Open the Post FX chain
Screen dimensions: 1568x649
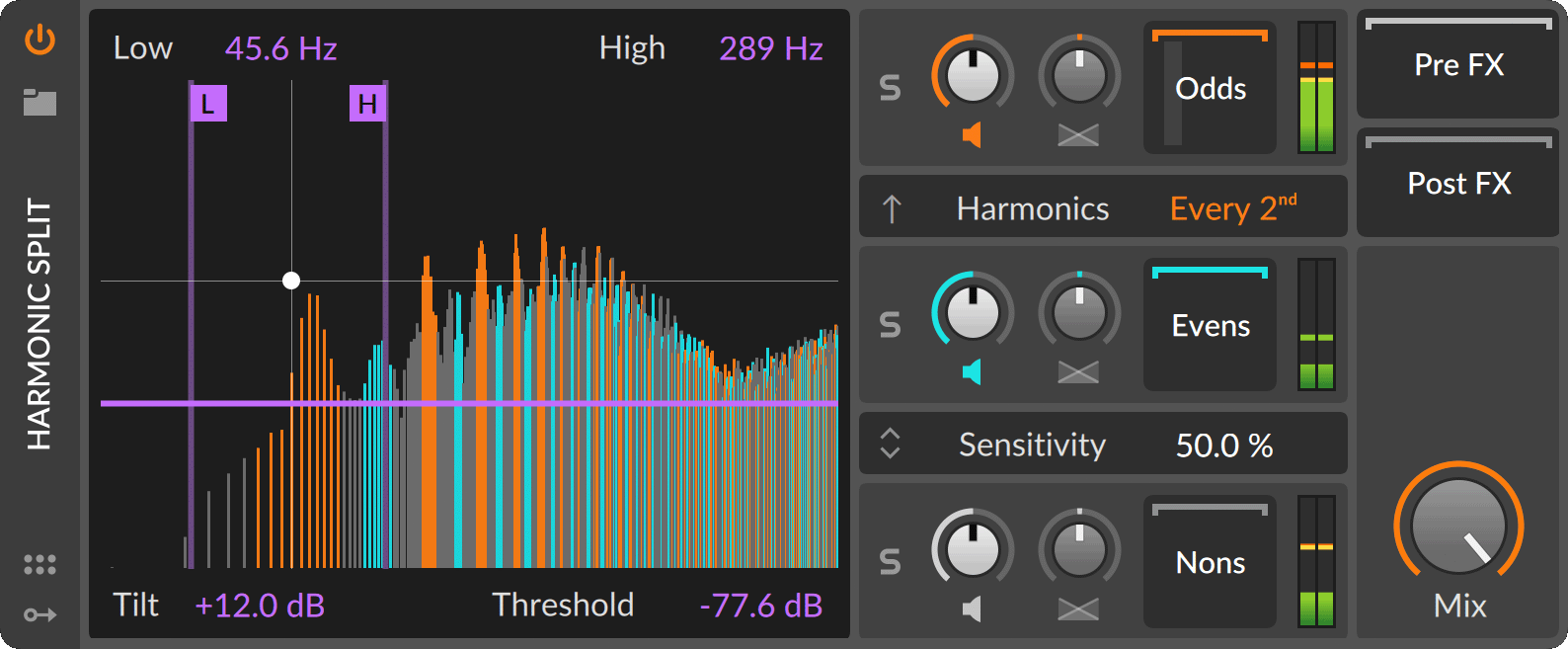coord(1458,185)
